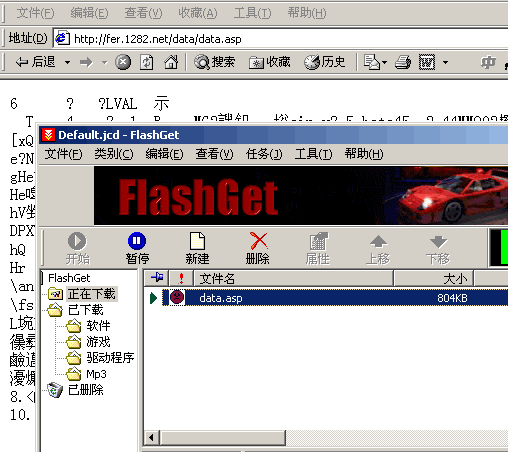Open IE 工具(T) menu

click(x=252, y=13)
